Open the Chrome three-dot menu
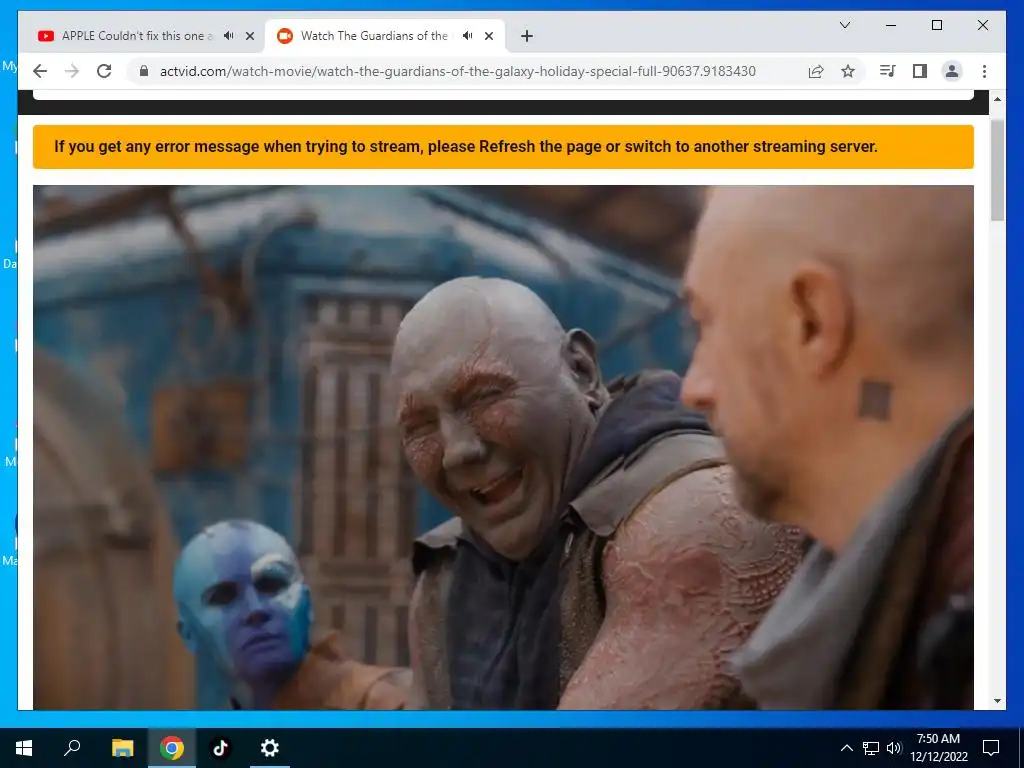The image size is (1024, 768). [984, 71]
